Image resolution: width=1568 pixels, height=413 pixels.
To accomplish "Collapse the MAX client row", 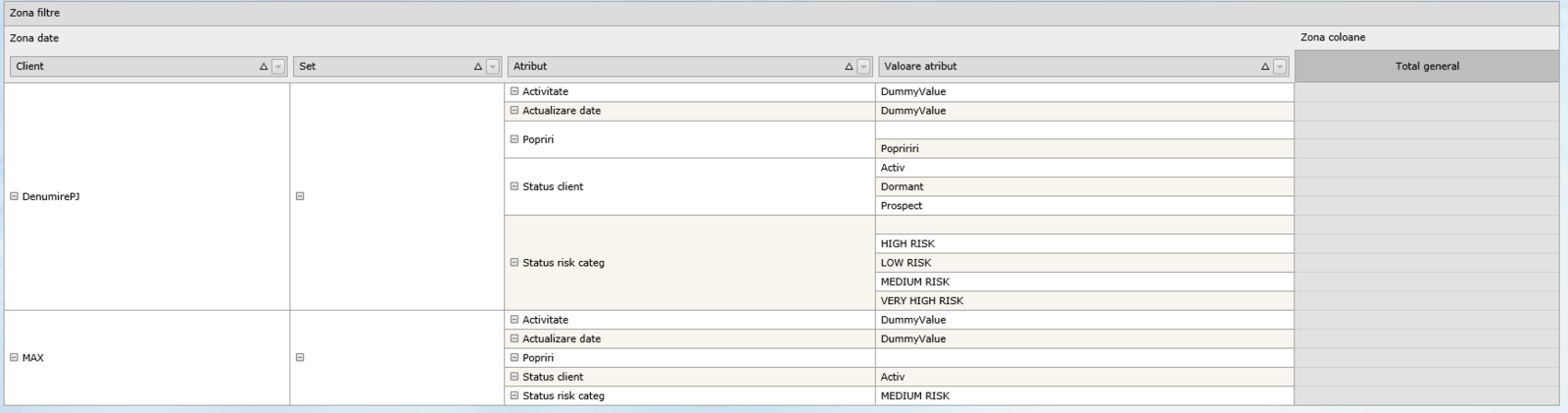I will click(14, 358).
